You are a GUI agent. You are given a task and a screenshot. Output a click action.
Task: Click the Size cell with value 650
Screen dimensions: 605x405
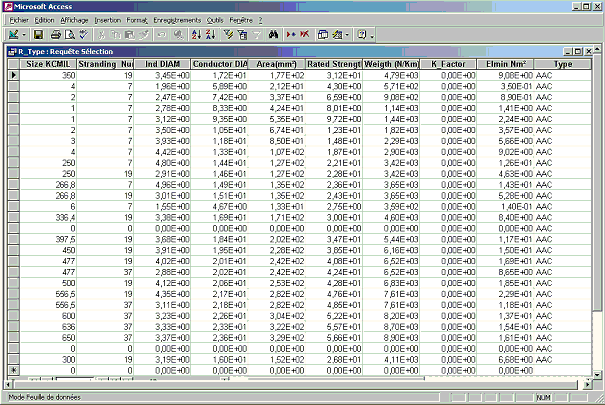coord(48,338)
